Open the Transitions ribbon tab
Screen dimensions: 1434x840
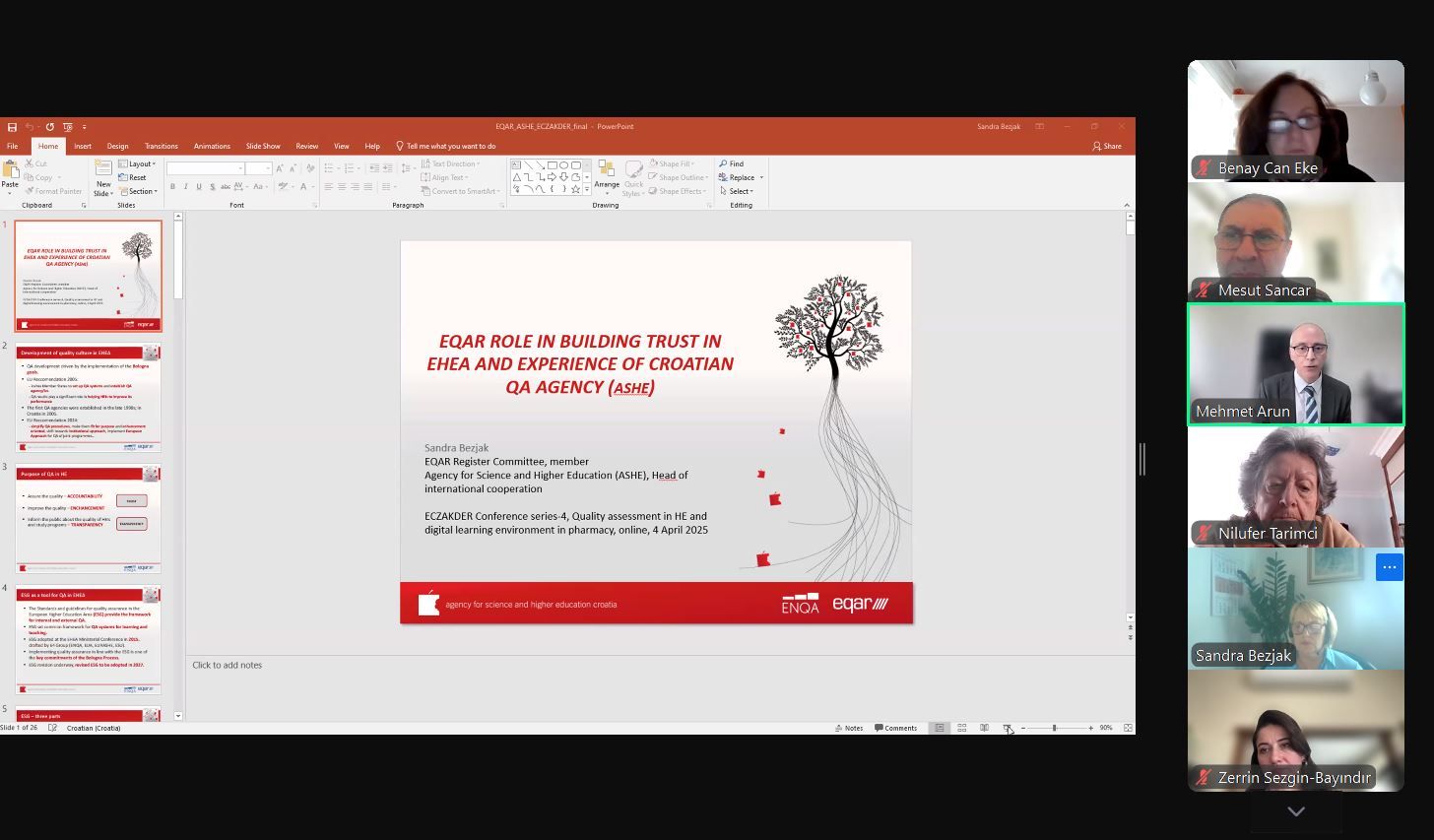click(162, 146)
